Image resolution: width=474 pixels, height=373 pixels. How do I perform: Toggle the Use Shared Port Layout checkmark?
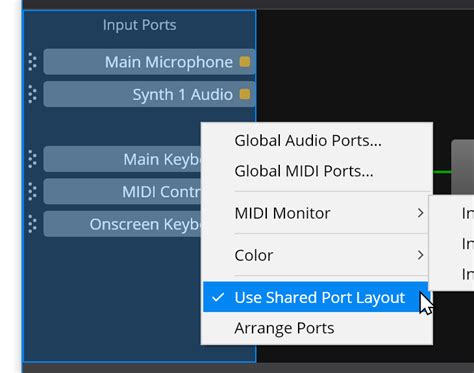(x=218, y=297)
